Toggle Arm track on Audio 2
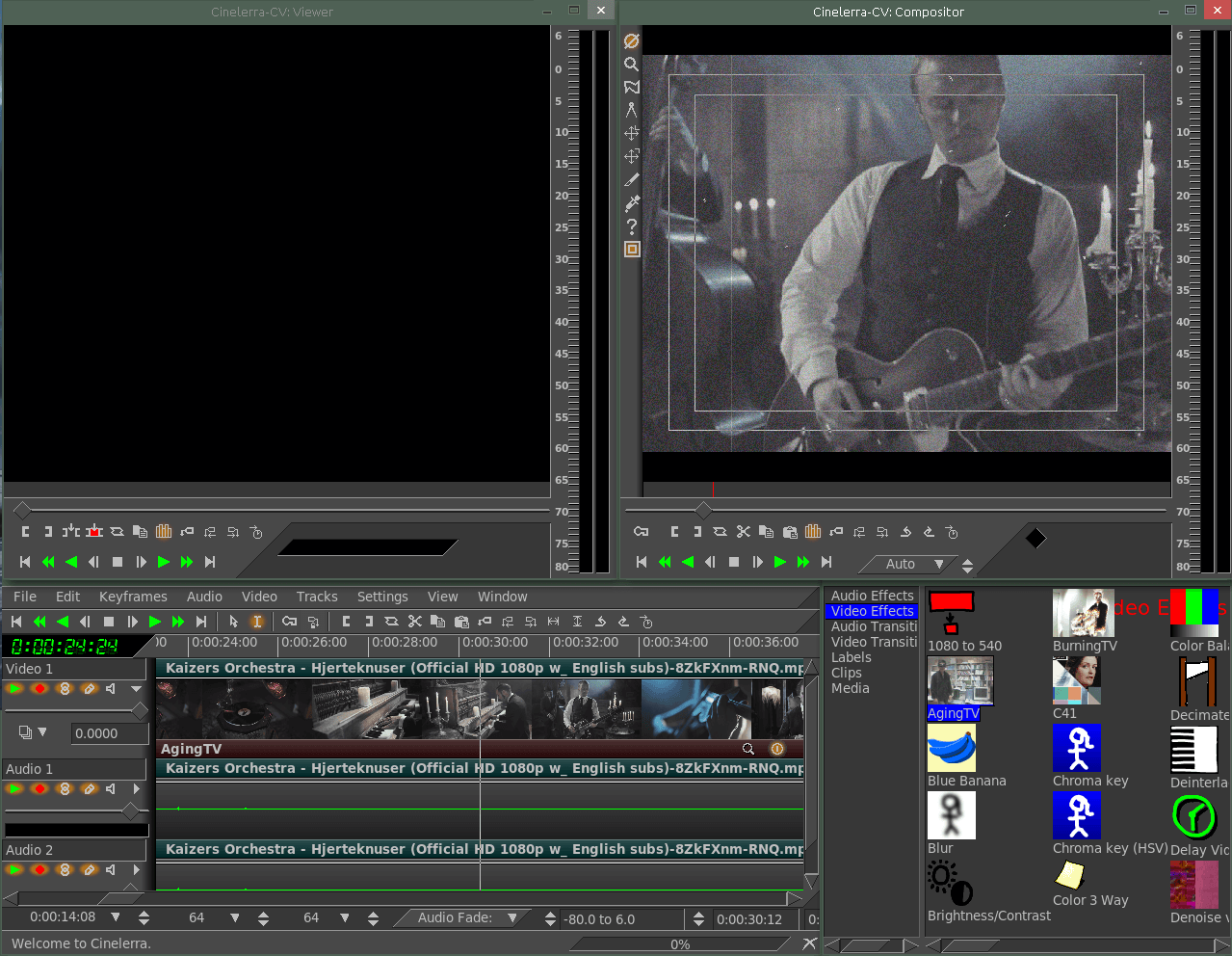 (39, 869)
